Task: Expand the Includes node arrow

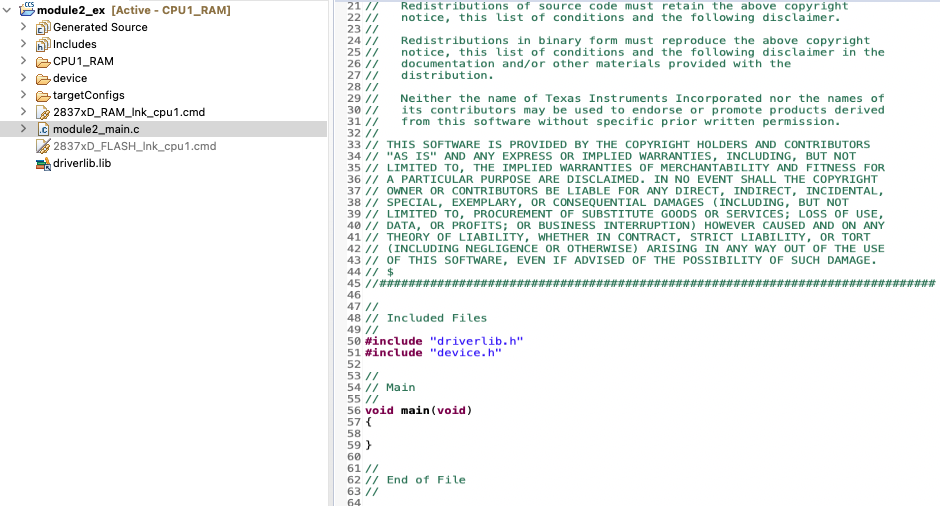Action: pos(24,44)
